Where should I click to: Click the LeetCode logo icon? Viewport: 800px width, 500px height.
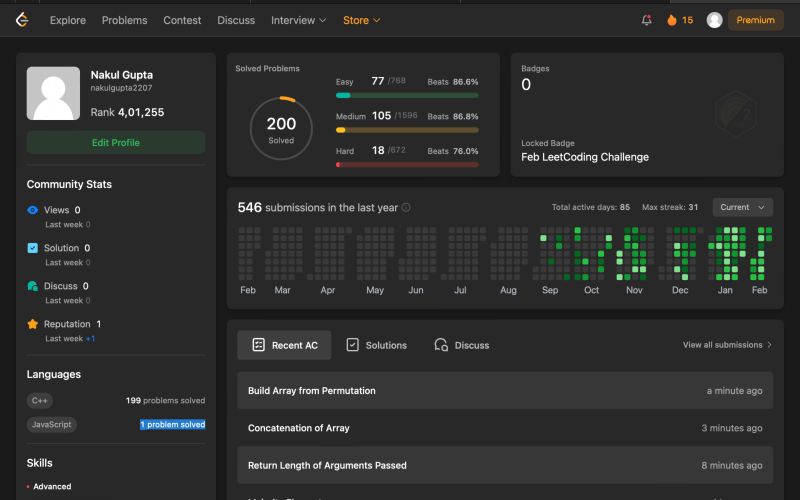(x=22, y=20)
